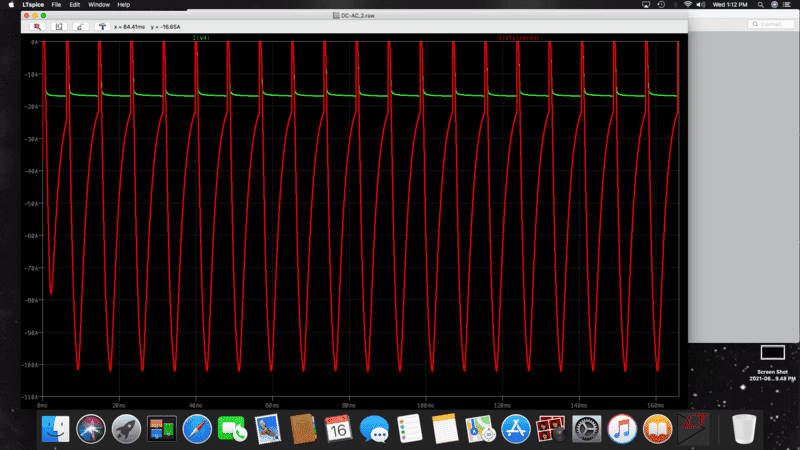The width and height of the screenshot is (800, 450).
Task: Click the autorange axes toolbar icon
Action: tap(59, 27)
